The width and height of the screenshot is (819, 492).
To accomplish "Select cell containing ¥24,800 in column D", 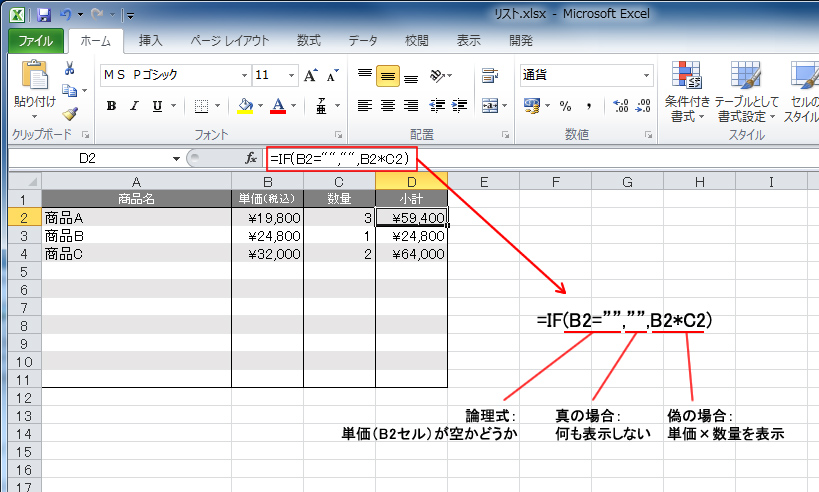I will pos(412,236).
